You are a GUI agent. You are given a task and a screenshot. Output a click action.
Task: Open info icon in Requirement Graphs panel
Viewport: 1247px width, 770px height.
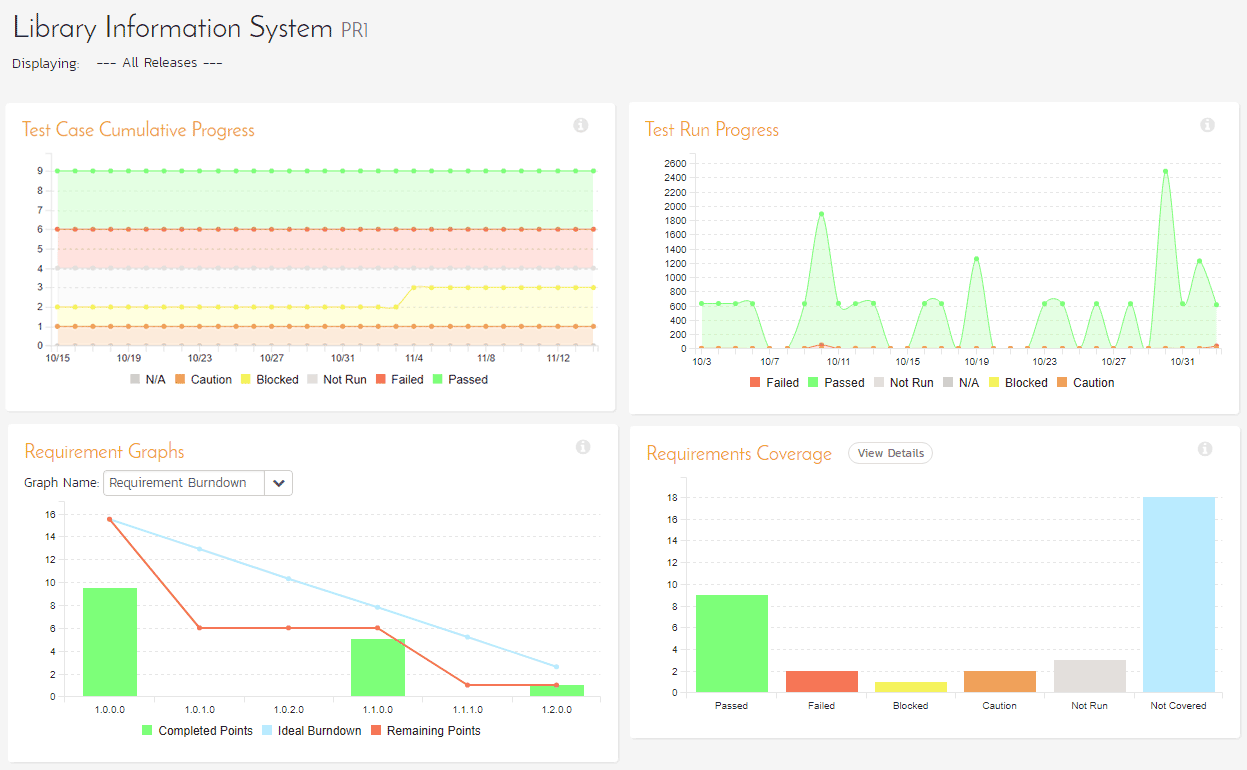tap(583, 448)
